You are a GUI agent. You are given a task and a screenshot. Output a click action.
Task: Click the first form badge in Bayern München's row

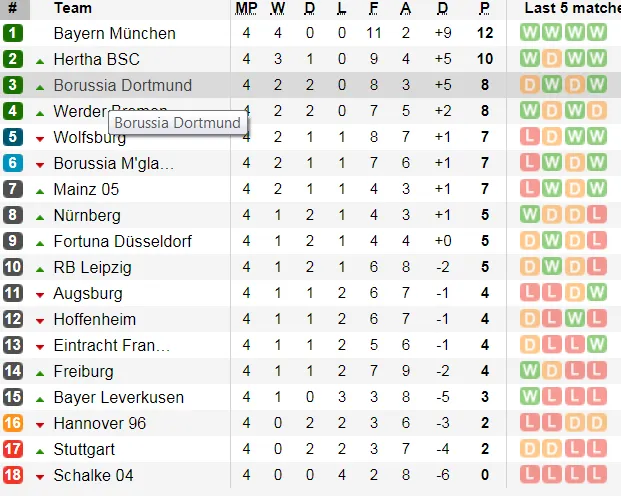(530, 33)
